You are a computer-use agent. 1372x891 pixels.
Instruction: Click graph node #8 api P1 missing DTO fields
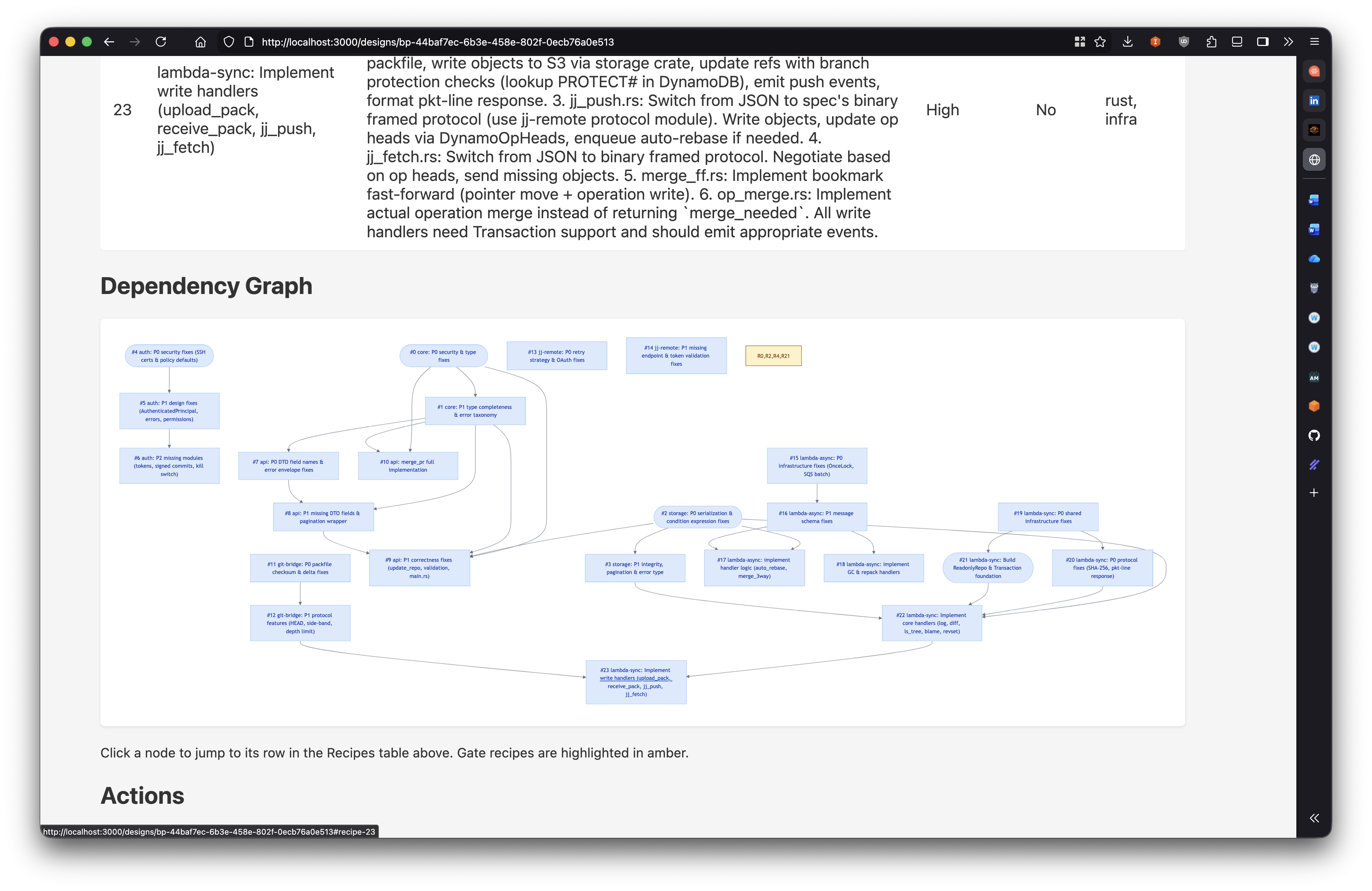tap(323, 517)
